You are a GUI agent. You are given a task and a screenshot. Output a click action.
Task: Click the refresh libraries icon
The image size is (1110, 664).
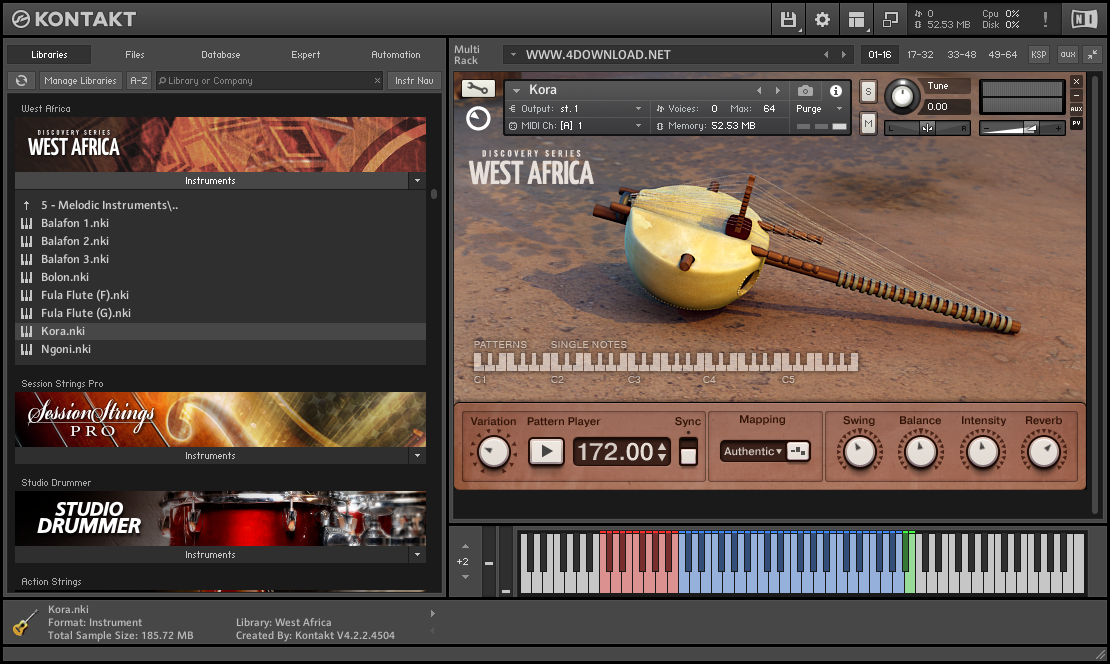(22, 81)
